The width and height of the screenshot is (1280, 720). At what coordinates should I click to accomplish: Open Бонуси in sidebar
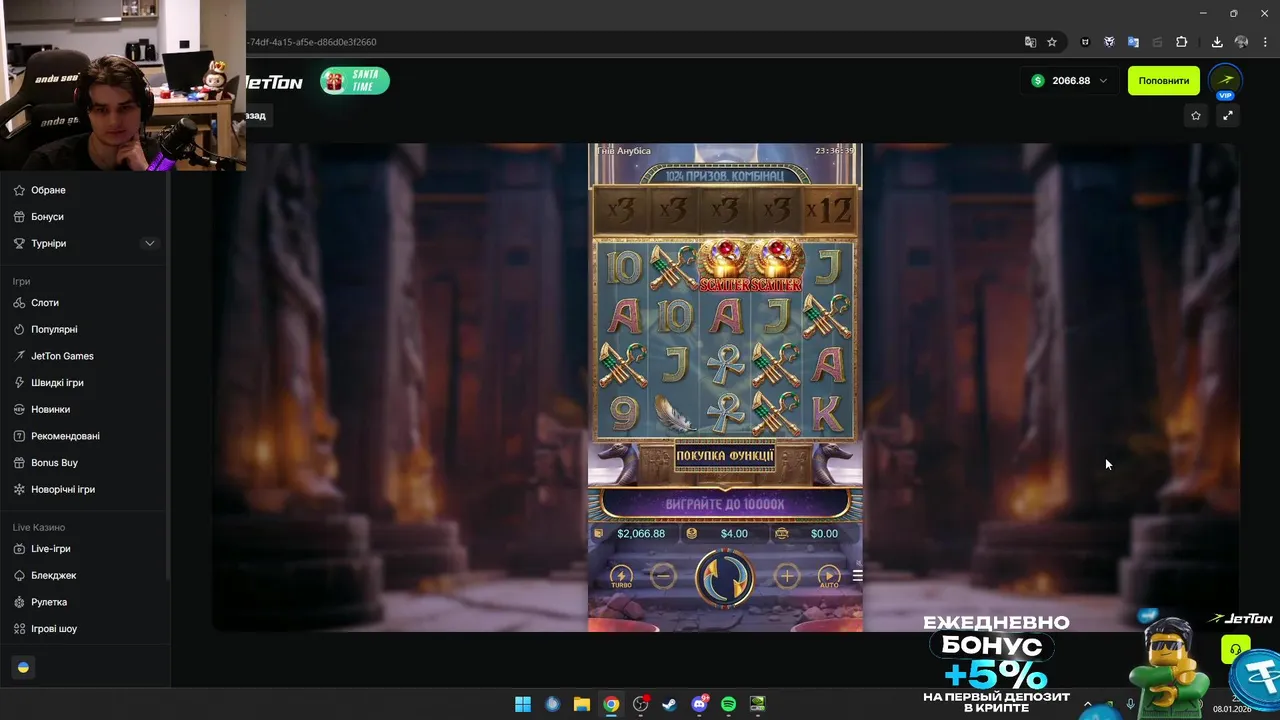(x=47, y=217)
